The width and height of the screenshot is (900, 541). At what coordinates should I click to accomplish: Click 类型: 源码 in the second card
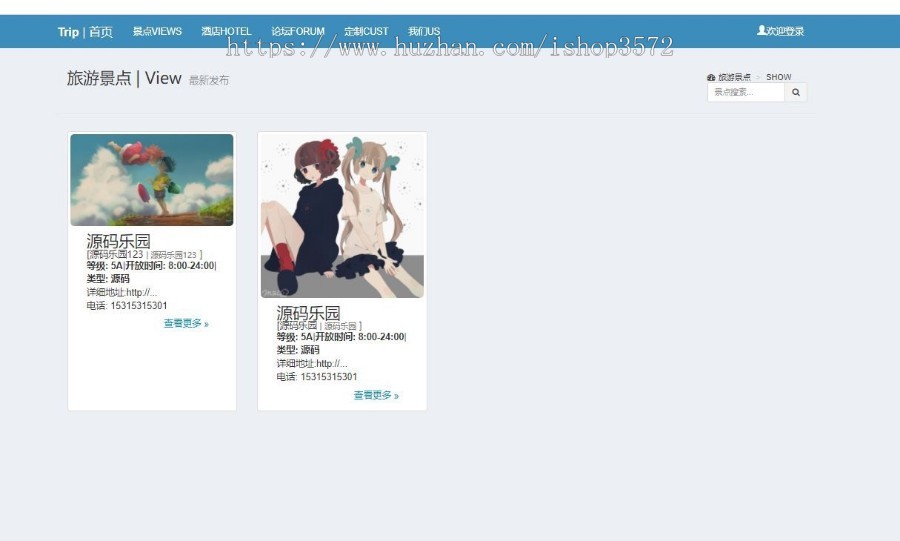298,350
